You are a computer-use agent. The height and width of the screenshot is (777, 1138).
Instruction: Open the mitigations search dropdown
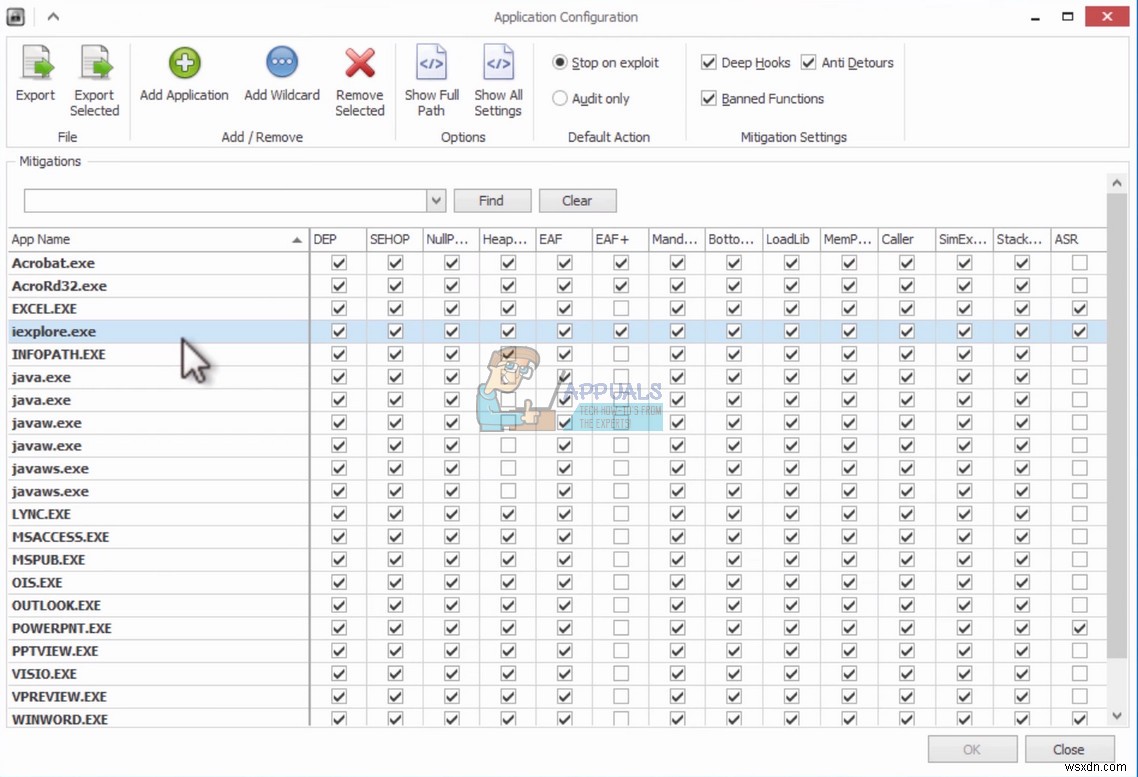[435, 200]
